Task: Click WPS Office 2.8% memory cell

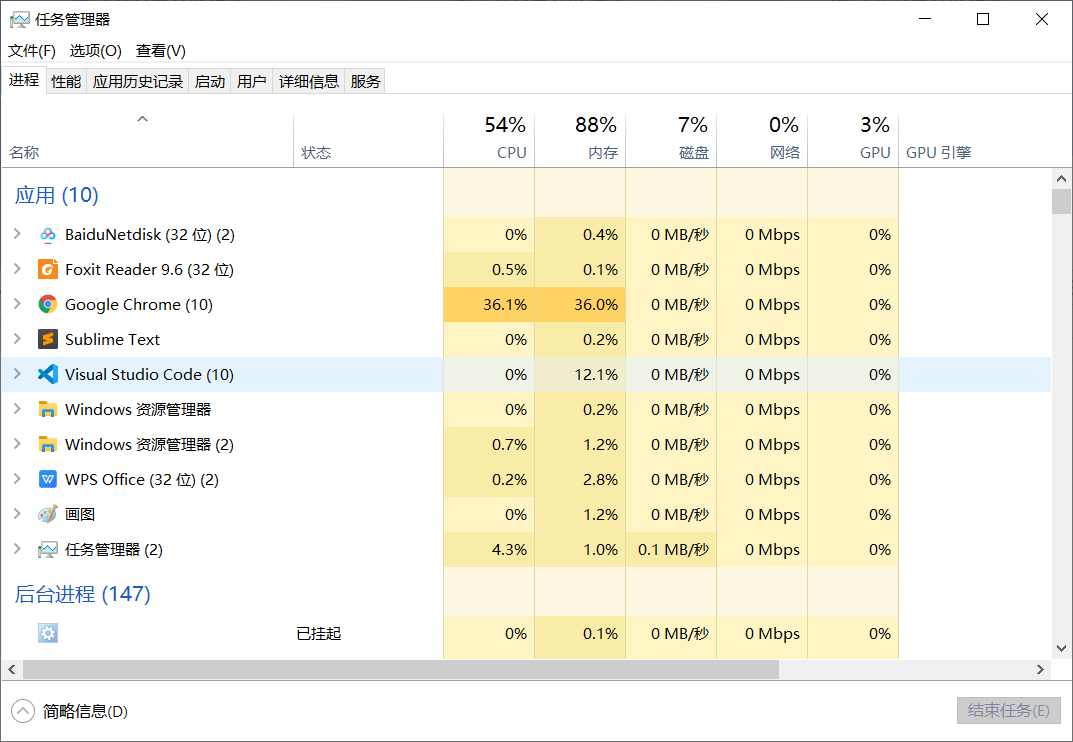Action: (x=580, y=480)
